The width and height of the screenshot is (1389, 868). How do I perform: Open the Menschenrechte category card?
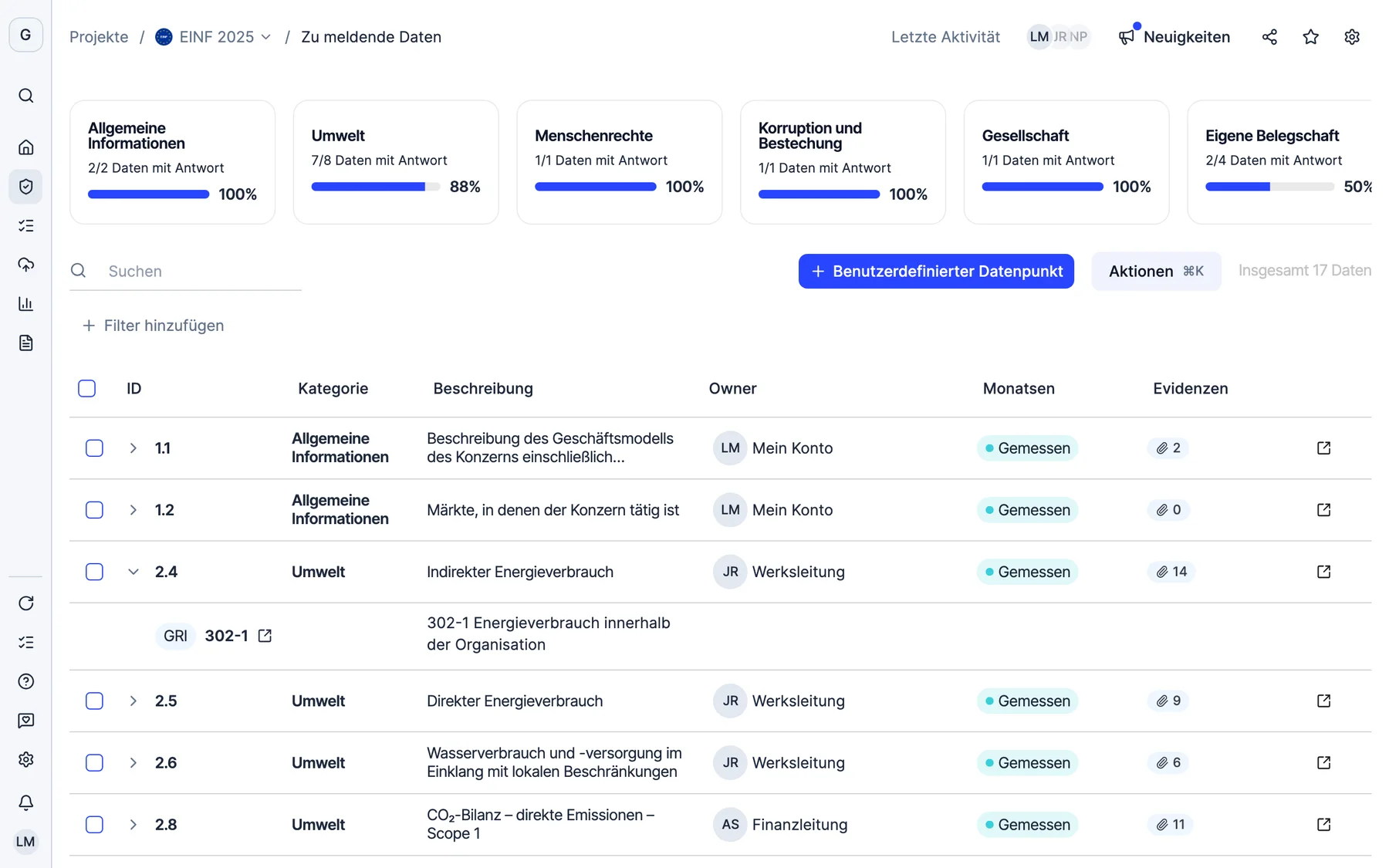tap(620, 162)
